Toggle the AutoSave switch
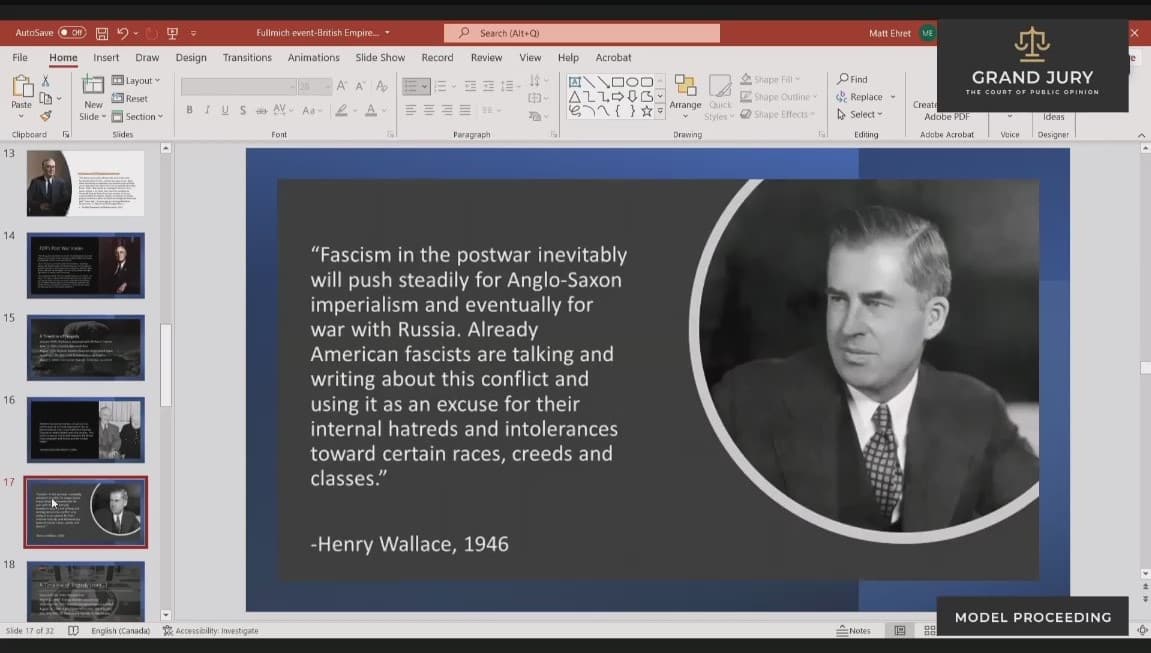 coord(71,33)
